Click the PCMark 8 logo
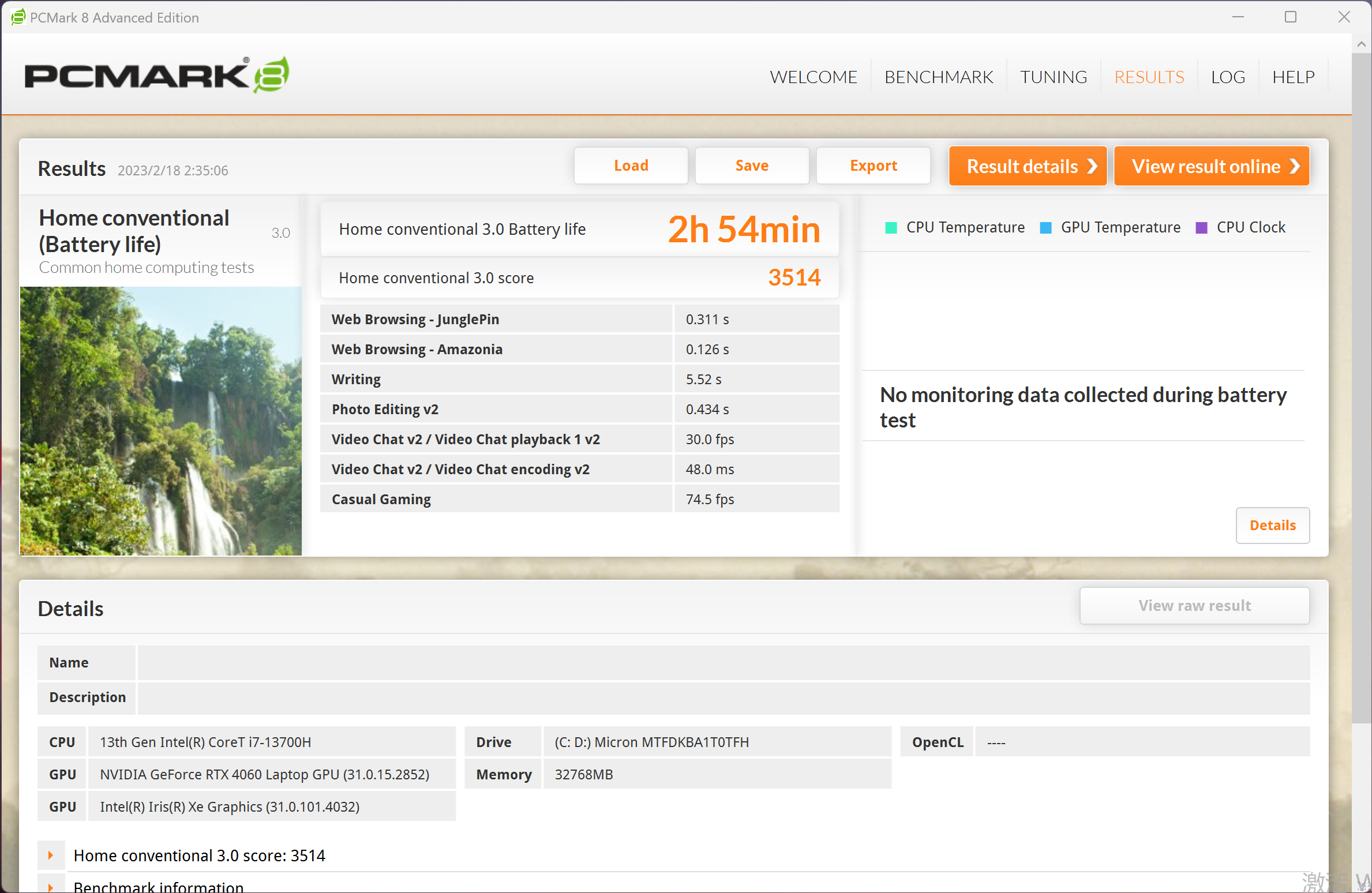 (x=156, y=76)
